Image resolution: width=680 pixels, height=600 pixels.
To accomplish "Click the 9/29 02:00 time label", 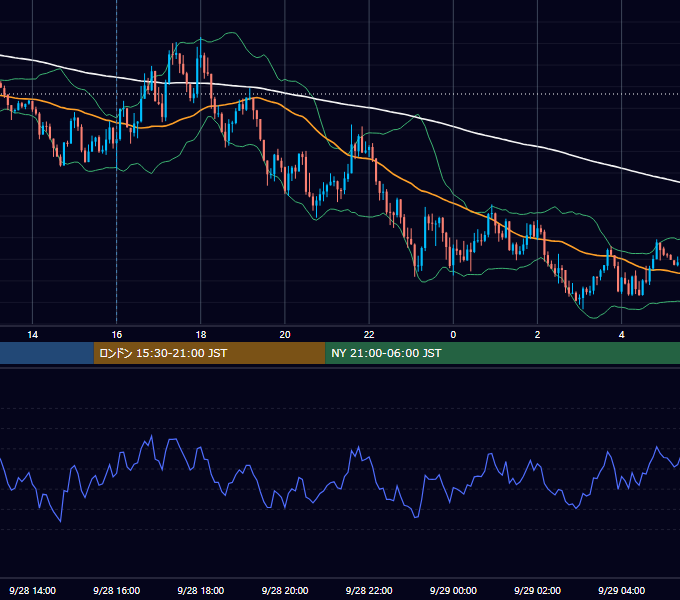I will pyautogui.click(x=537, y=590).
